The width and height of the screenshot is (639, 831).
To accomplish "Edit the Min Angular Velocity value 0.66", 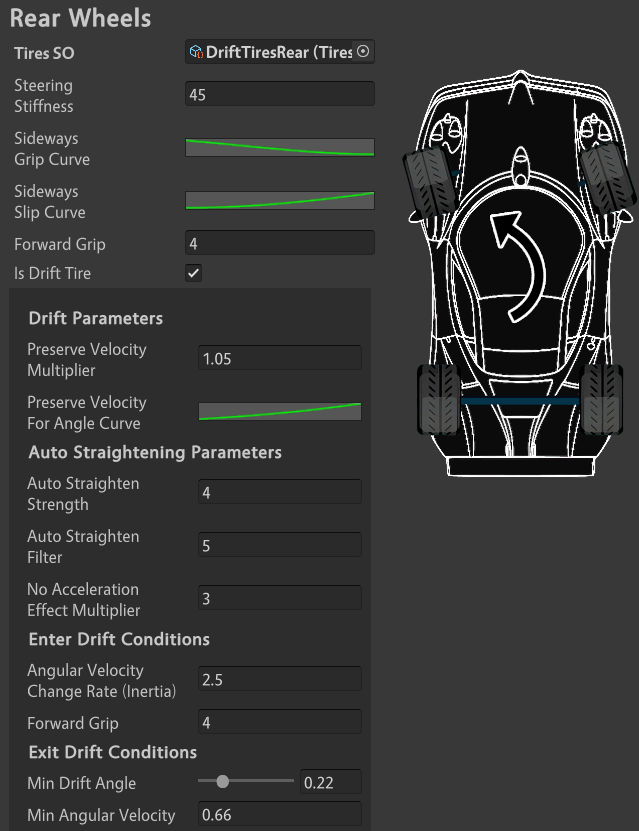I will point(280,814).
